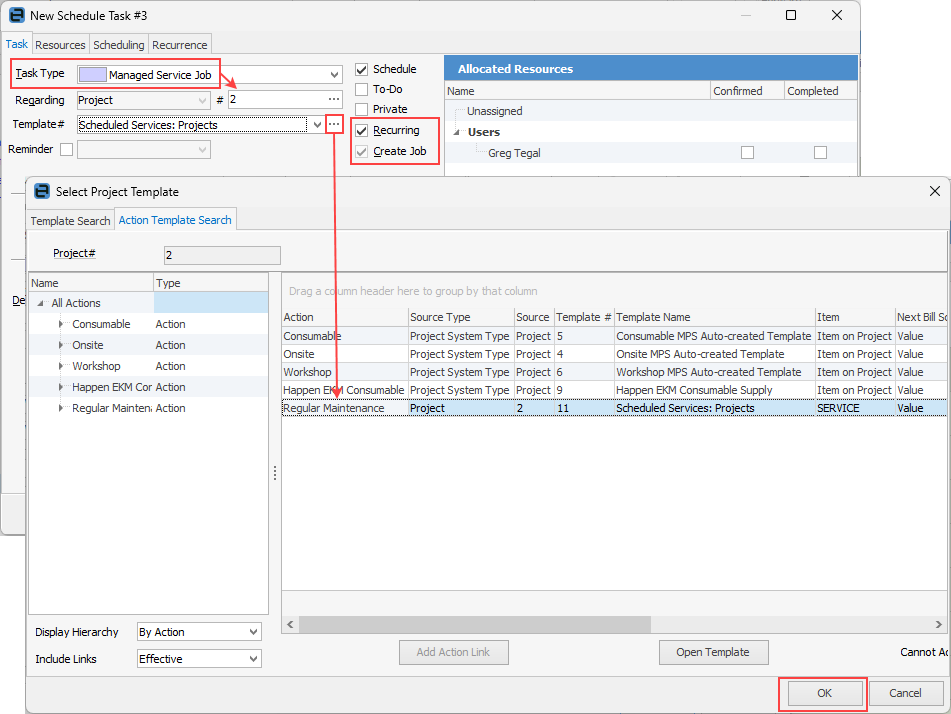Collapse the All Actions tree node
951x714 pixels.
pyautogui.click(x=41, y=303)
